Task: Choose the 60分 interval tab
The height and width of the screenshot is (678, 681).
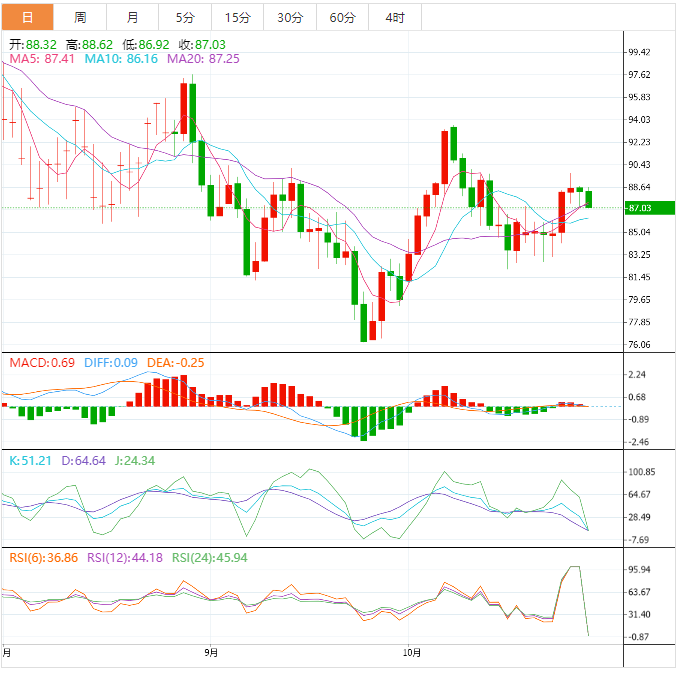Action: (342, 17)
